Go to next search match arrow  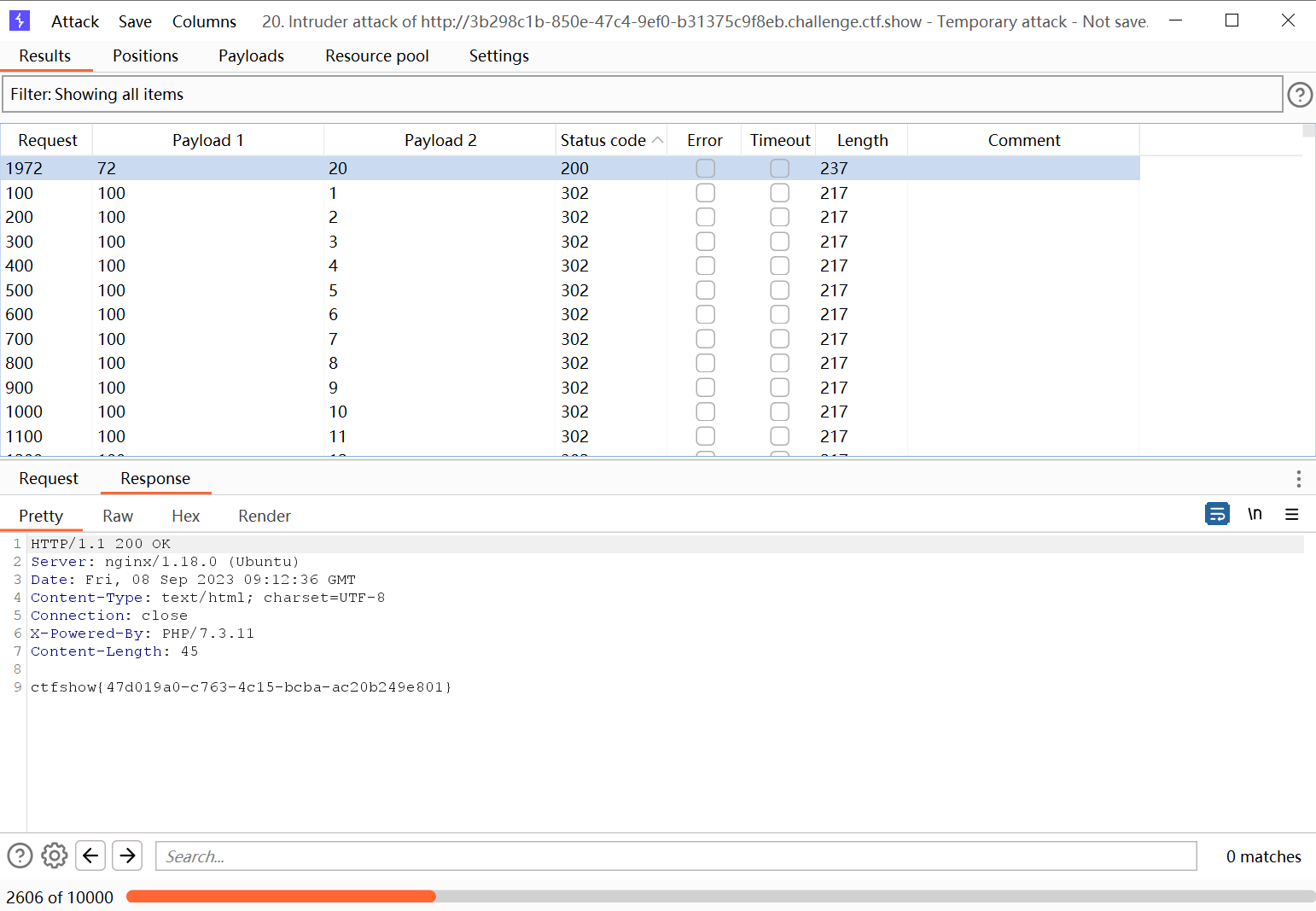click(x=127, y=856)
